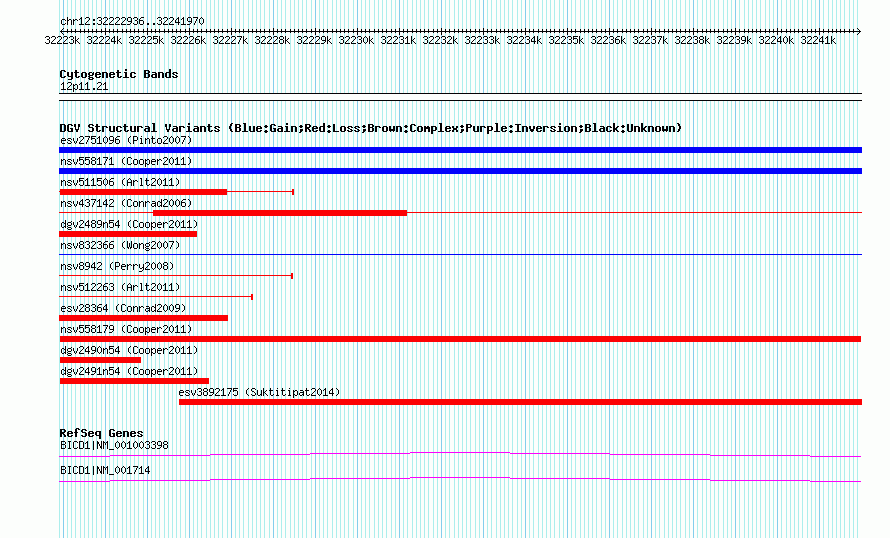The width and height of the screenshot is (890, 538).
Task: Select the 32230k ruler tick label
Action: (356, 40)
